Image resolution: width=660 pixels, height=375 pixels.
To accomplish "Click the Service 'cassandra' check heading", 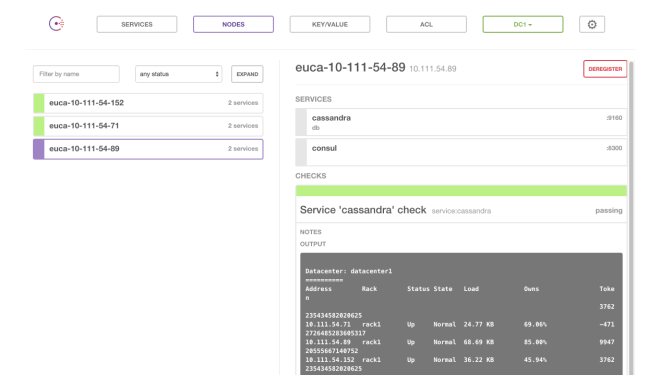I will 363,210.
